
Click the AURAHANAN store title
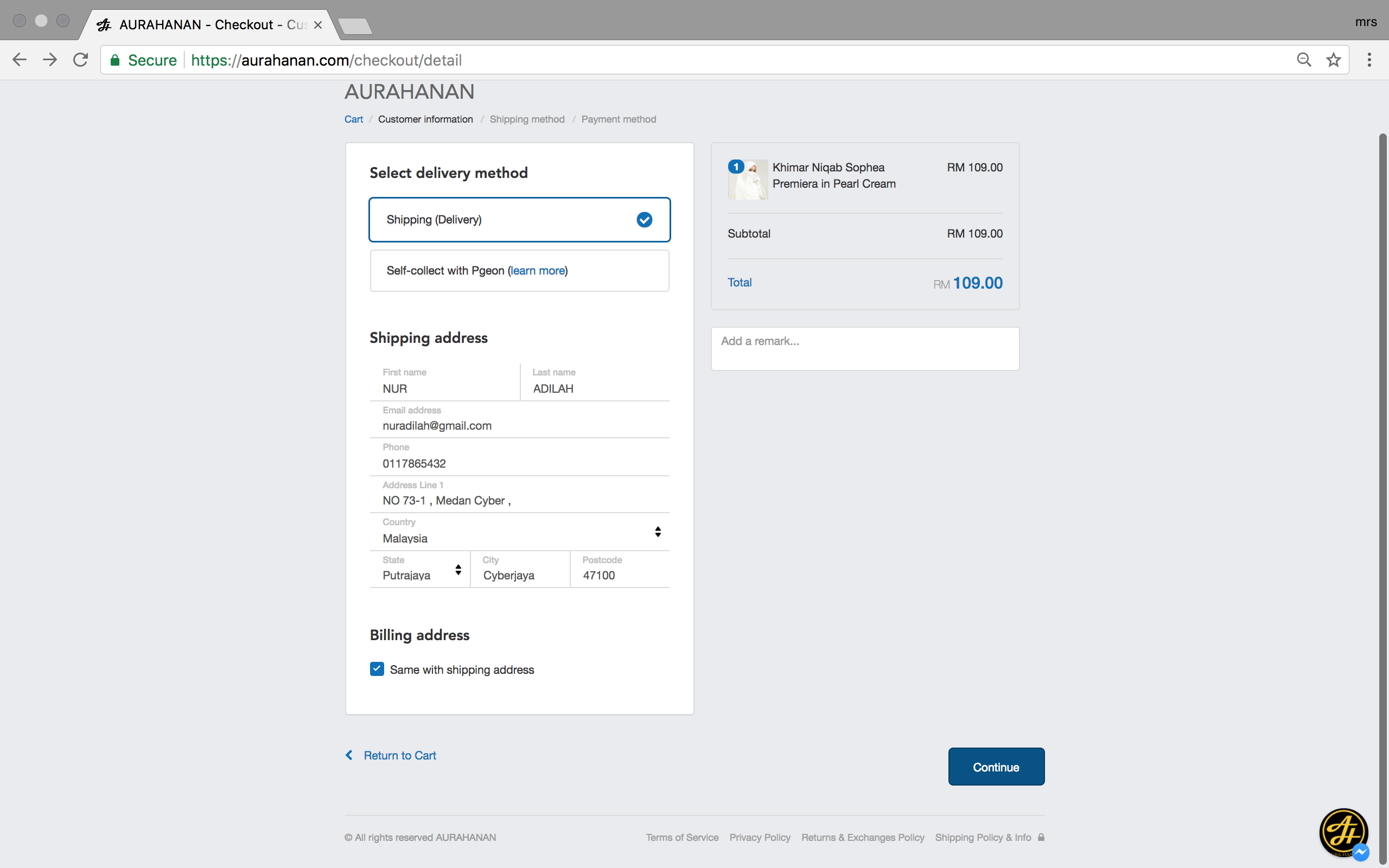pyautogui.click(x=409, y=92)
